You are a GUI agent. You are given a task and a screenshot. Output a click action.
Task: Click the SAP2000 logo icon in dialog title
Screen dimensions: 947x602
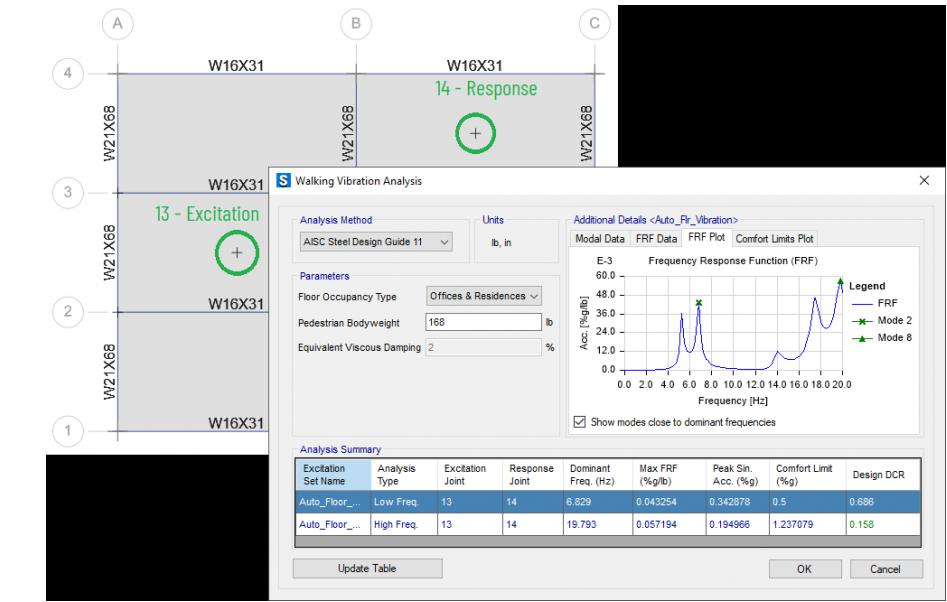tap(284, 181)
